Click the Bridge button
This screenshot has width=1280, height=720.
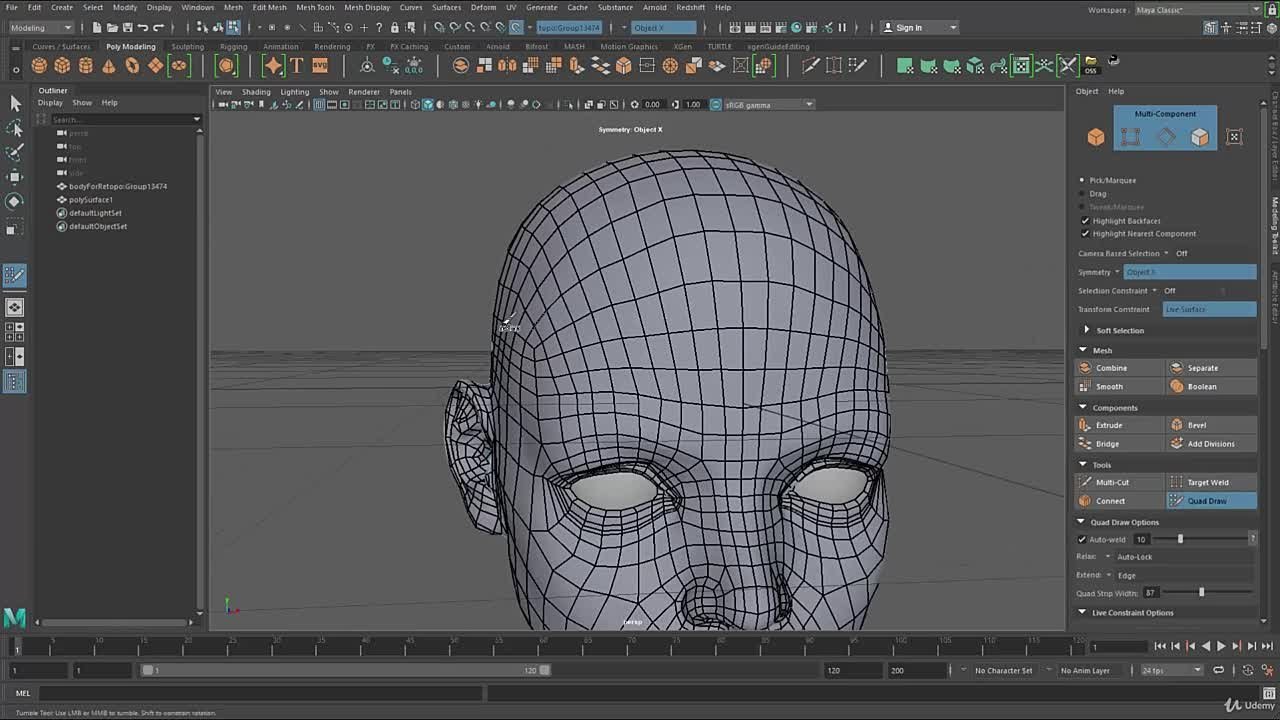pyautogui.click(x=1107, y=444)
